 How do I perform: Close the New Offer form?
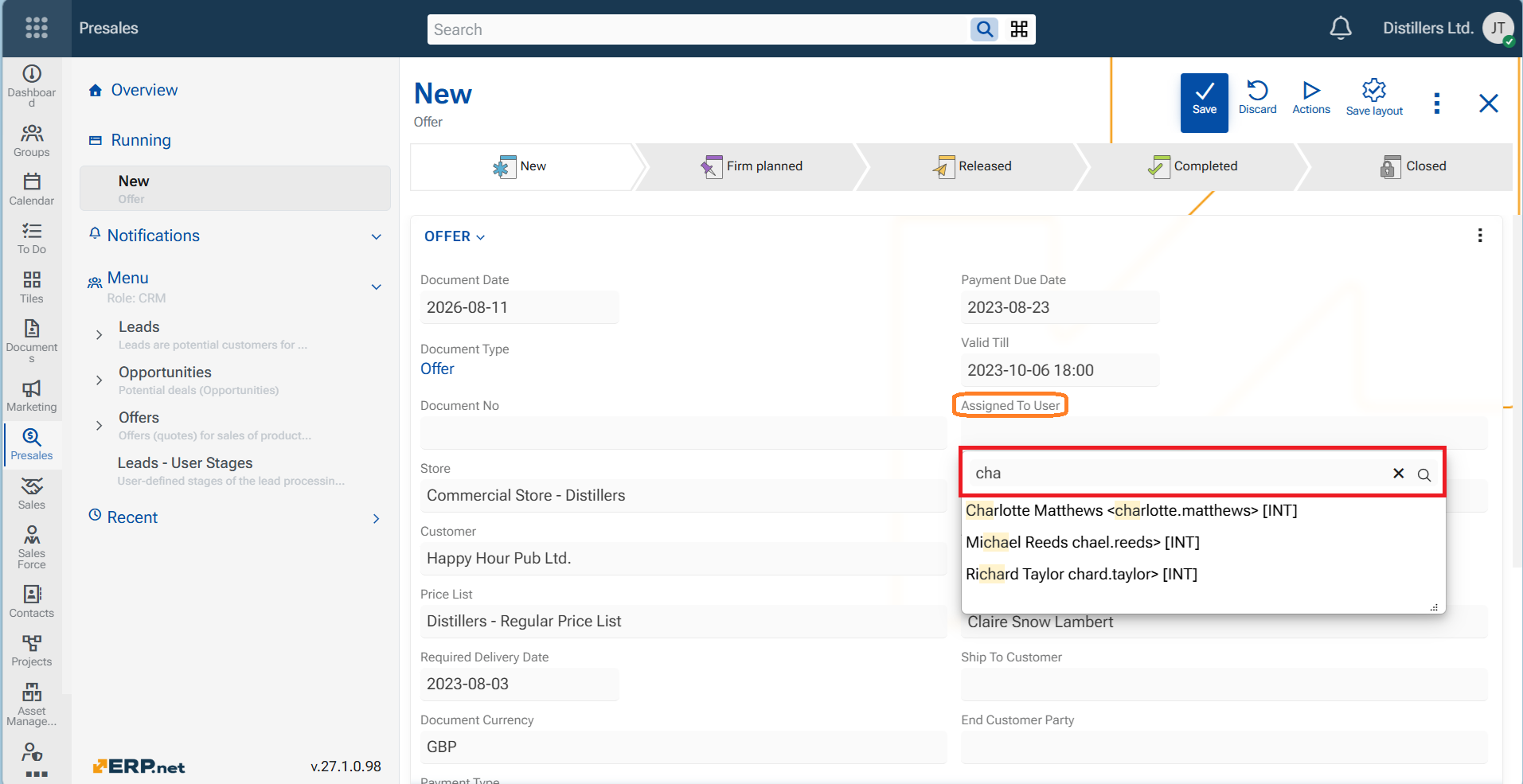point(1489,103)
